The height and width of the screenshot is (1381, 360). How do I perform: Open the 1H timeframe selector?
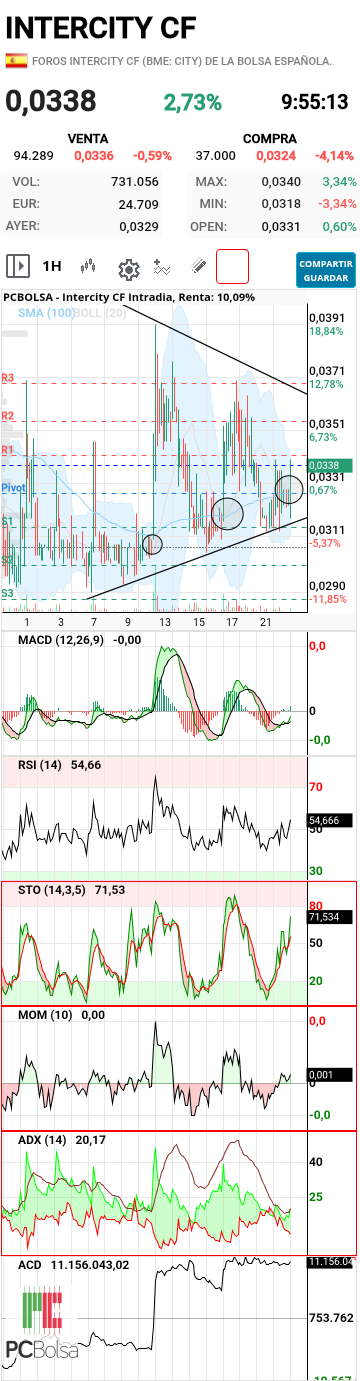point(52,266)
